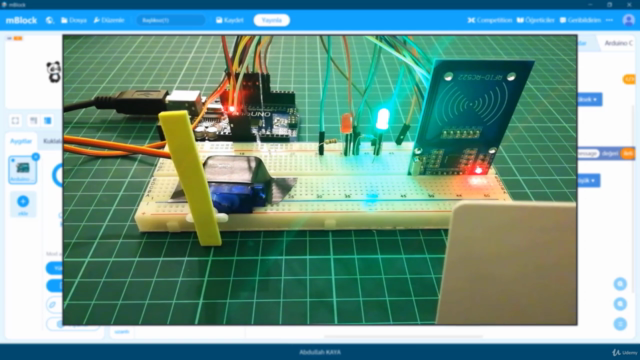Open the Dosya file menu
This screenshot has width=640, height=360.
(74, 20)
